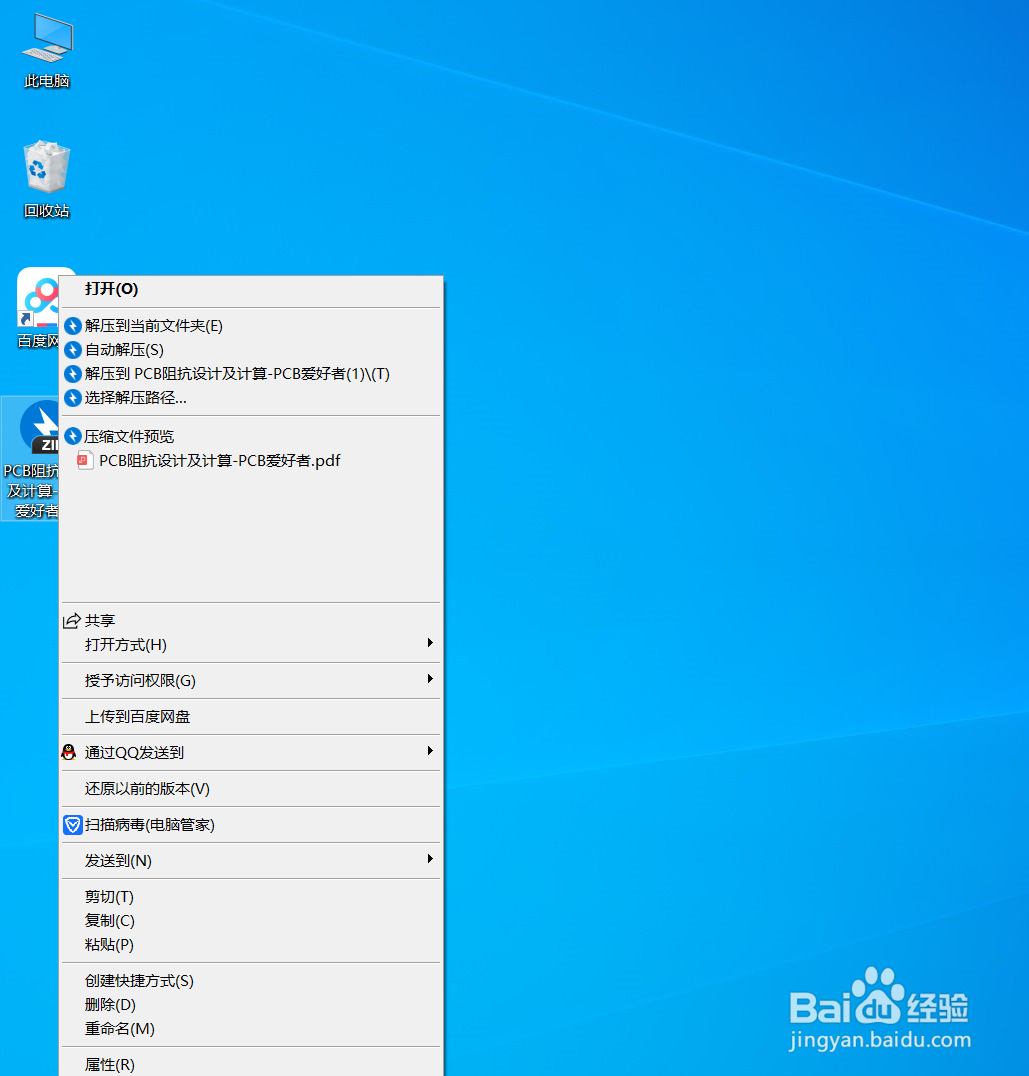Click icon beside 自动解压(S)
This screenshot has width=1029, height=1076.
[x=73, y=350]
